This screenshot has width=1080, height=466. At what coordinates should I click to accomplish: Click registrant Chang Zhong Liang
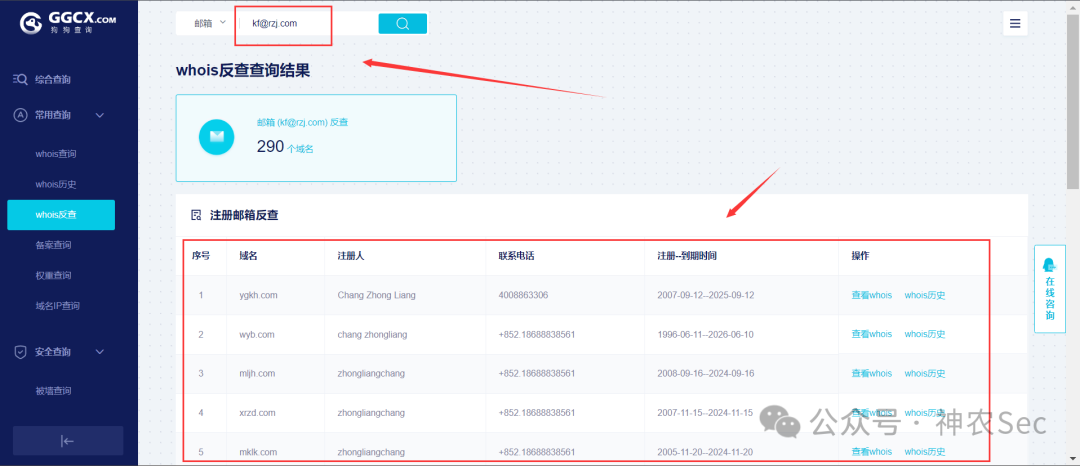click(x=376, y=295)
